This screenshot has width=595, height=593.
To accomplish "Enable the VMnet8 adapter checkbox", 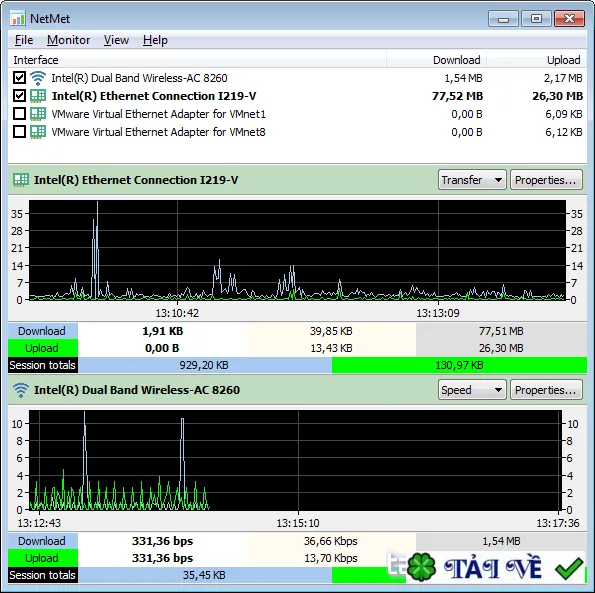I will (x=19, y=132).
